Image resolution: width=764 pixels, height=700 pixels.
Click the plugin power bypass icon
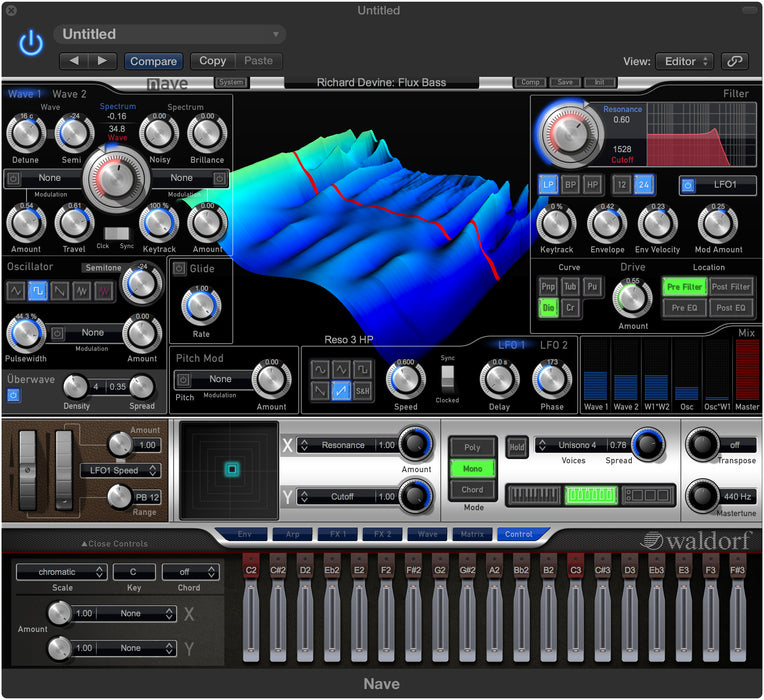(32, 43)
